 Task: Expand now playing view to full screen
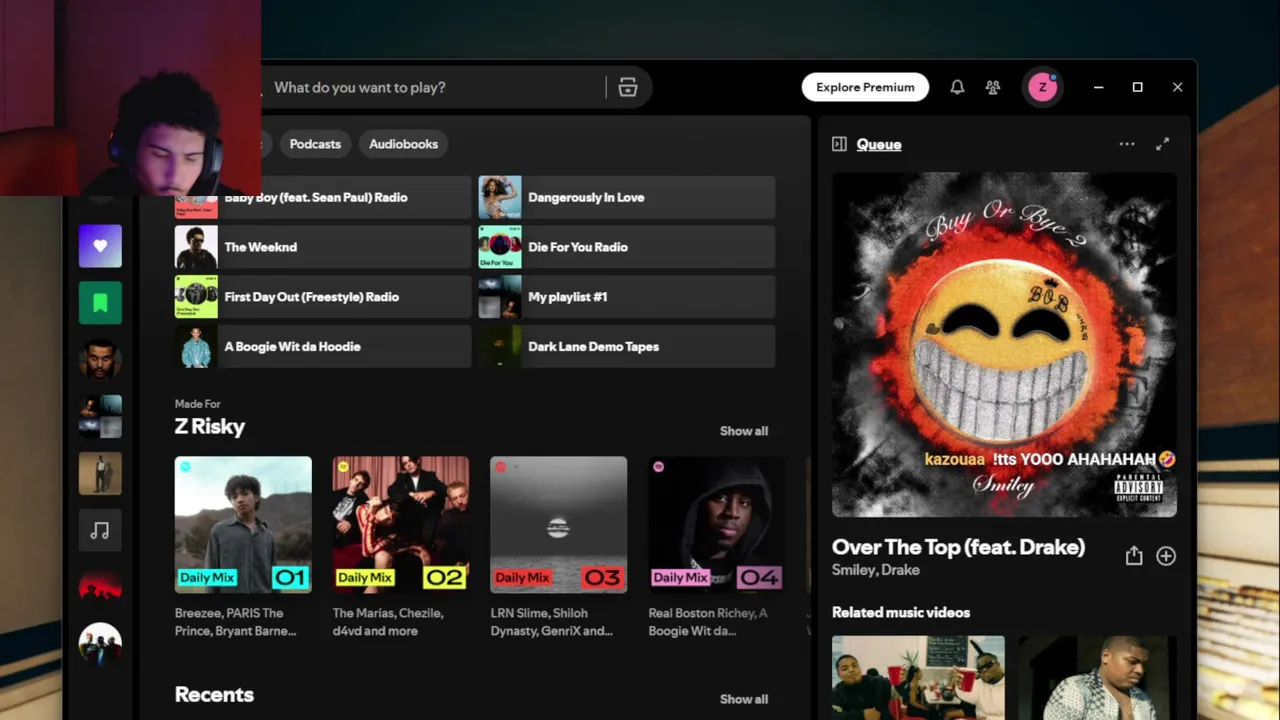point(1163,144)
